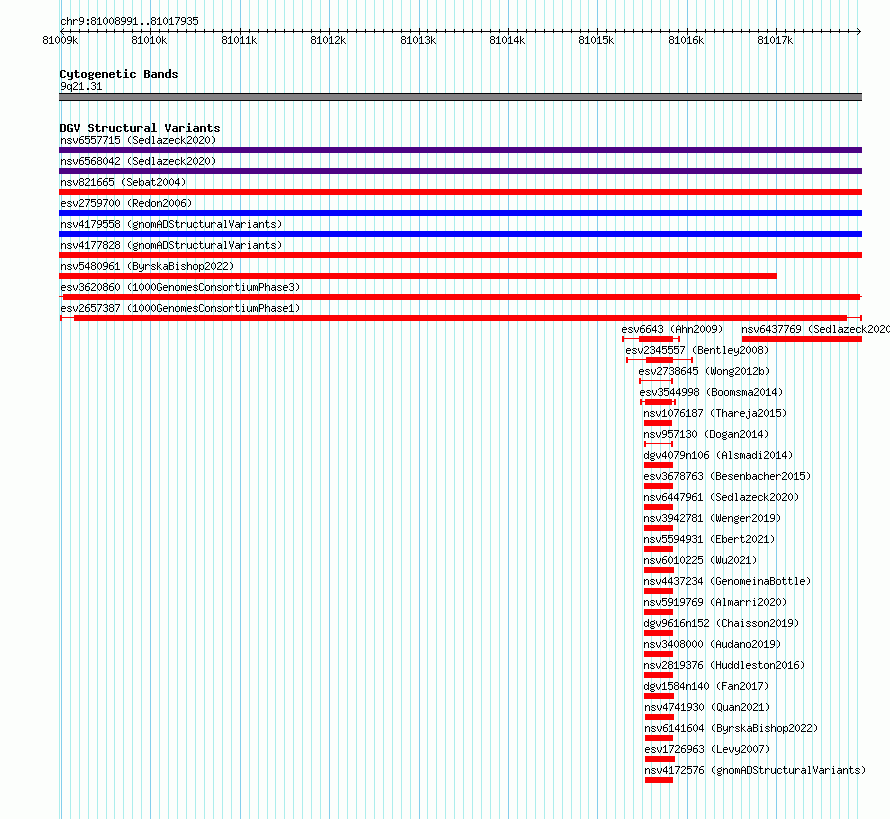Select nsv5480961 (ByrskaBishop2022) in the top tracks
Viewport: 890px width, 819px height.
(147, 266)
